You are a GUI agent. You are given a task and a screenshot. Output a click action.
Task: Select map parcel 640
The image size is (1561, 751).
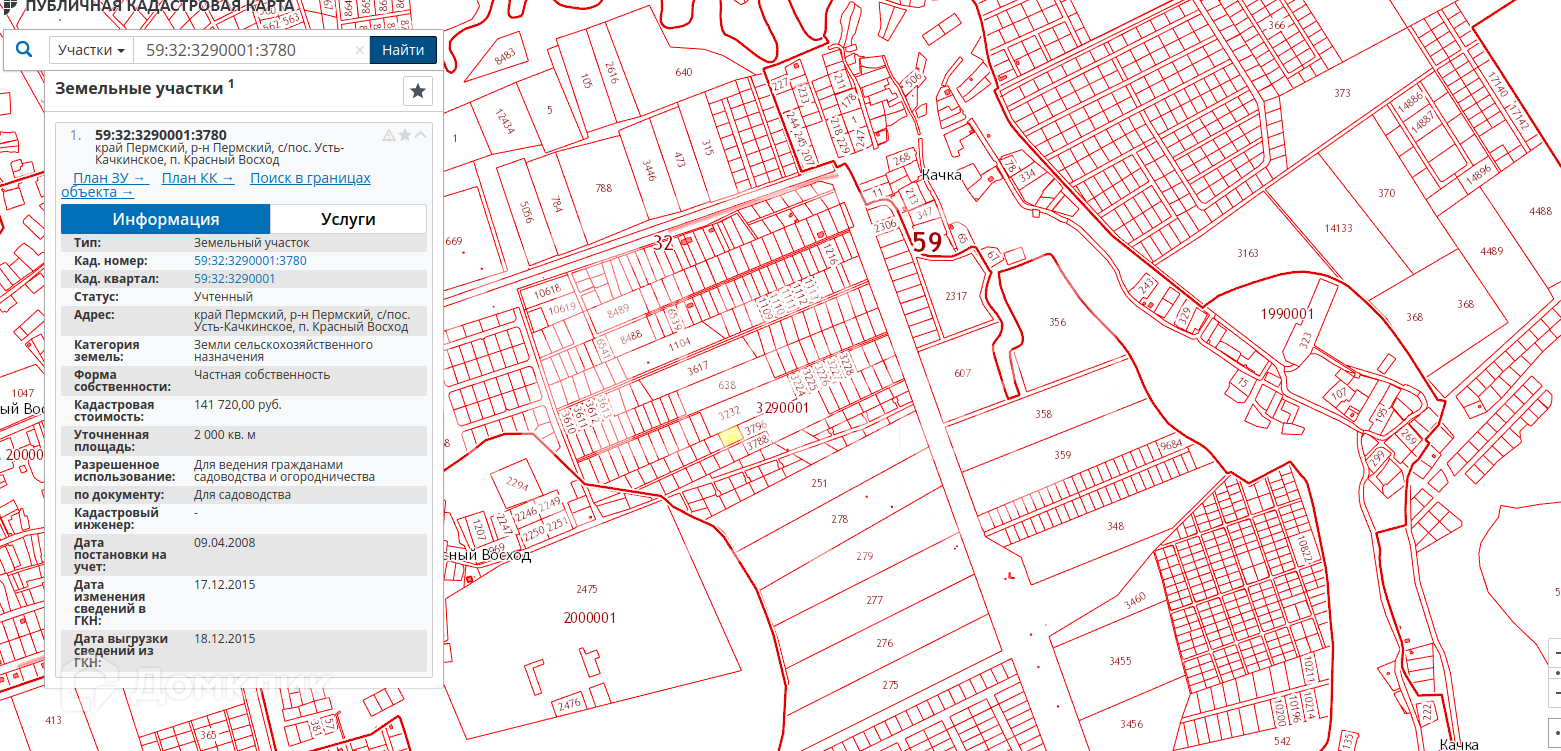pyautogui.click(x=684, y=72)
